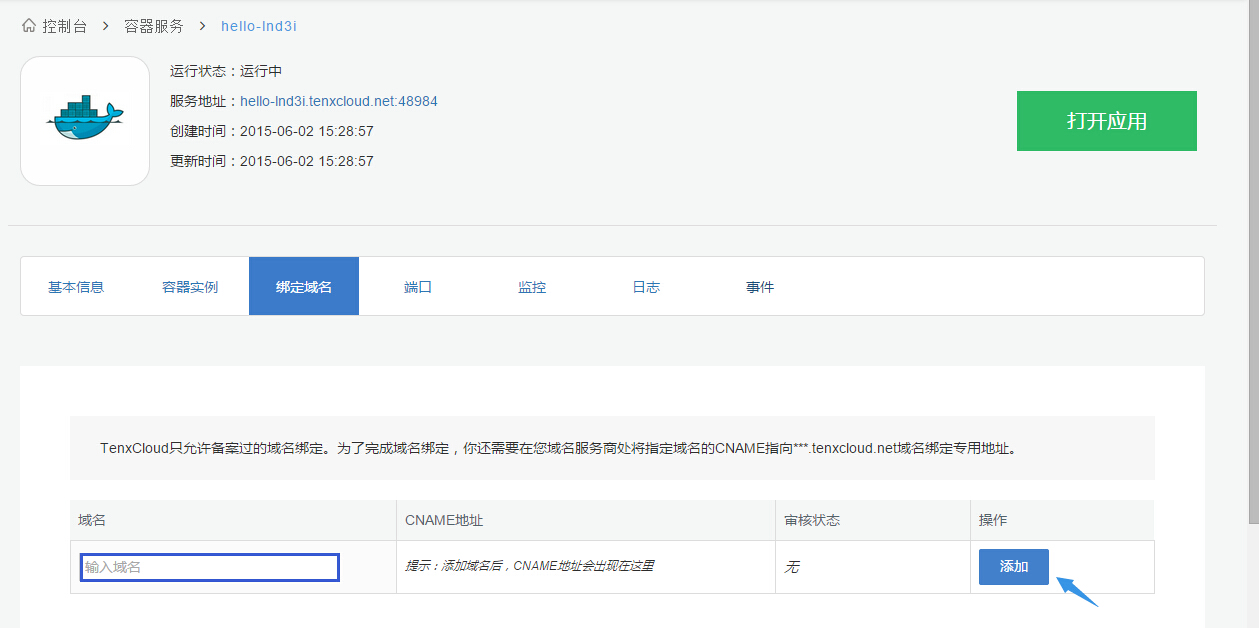This screenshot has height=628, width=1259.
Task: Click the 更新时间 update time line
Action: [x=272, y=161]
